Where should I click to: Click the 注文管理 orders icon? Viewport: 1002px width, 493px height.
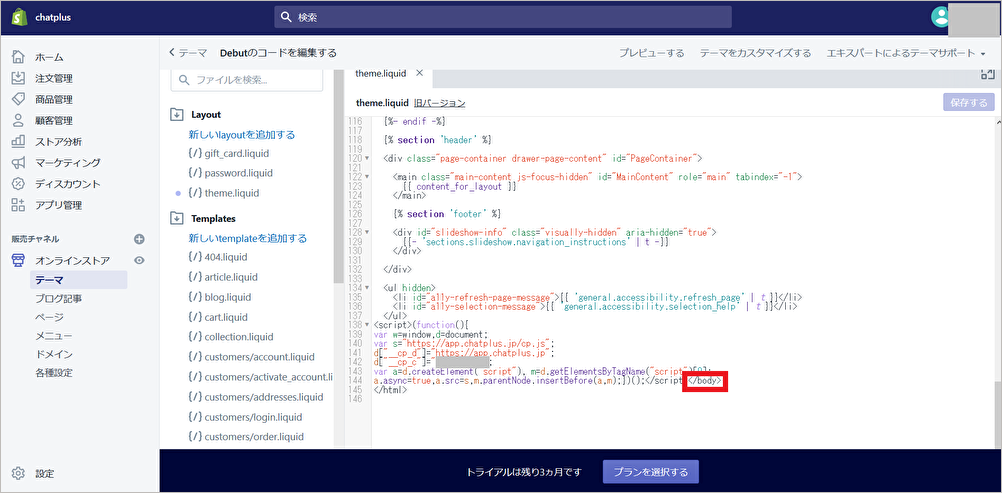click(19, 78)
